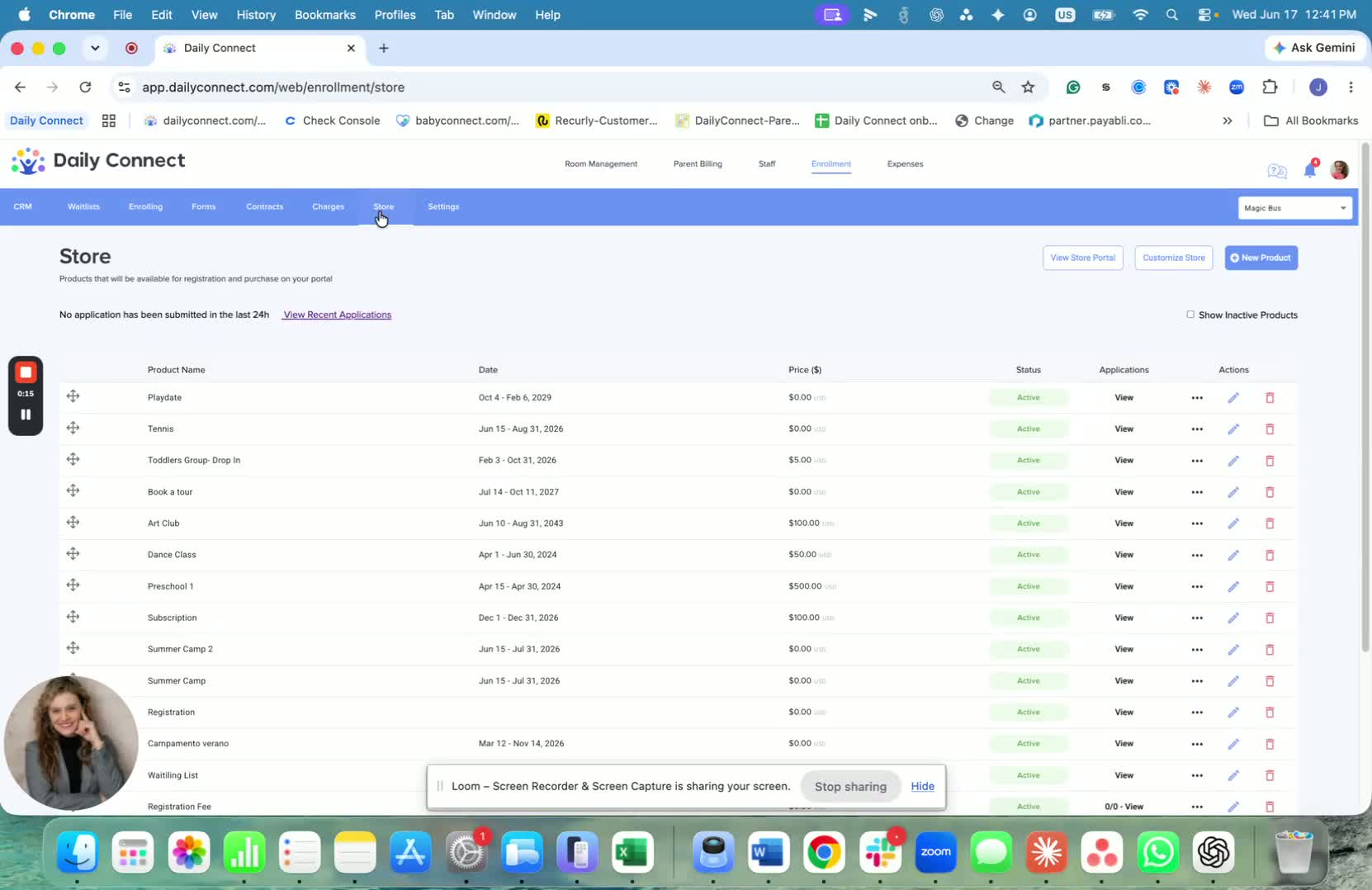This screenshot has width=1372, height=890.
Task: Click View Store Portal button
Action: [x=1082, y=258]
